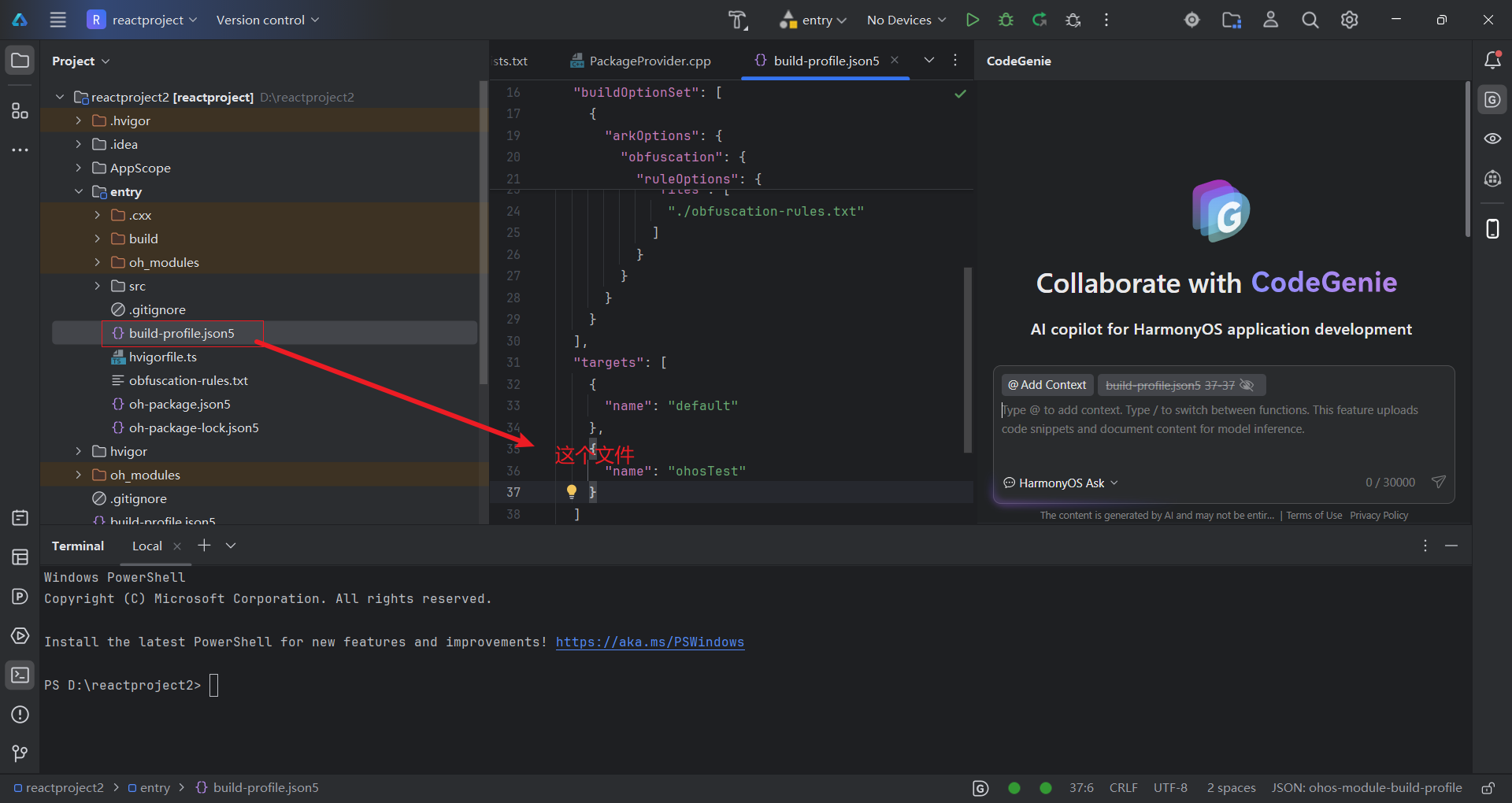Open the Structure tool window icon
The width and height of the screenshot is (1512, 803).
point(20,111)
